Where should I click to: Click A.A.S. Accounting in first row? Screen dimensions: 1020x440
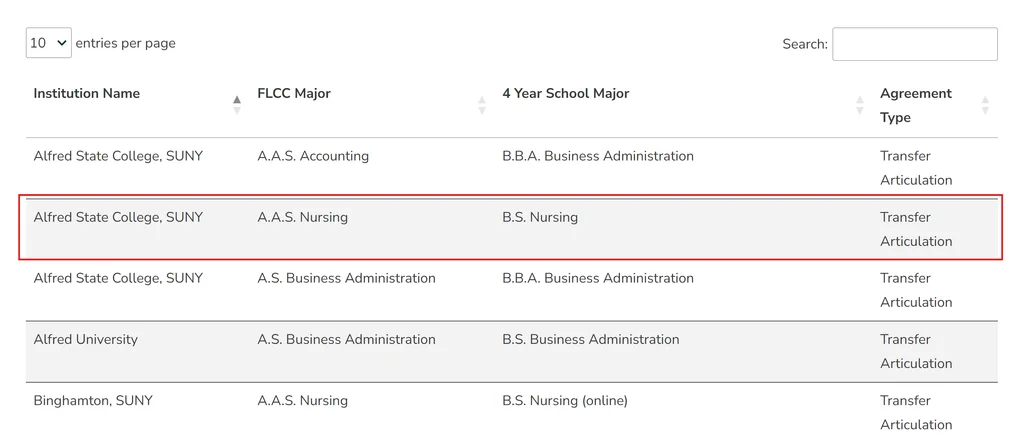(x=313, y=156)
